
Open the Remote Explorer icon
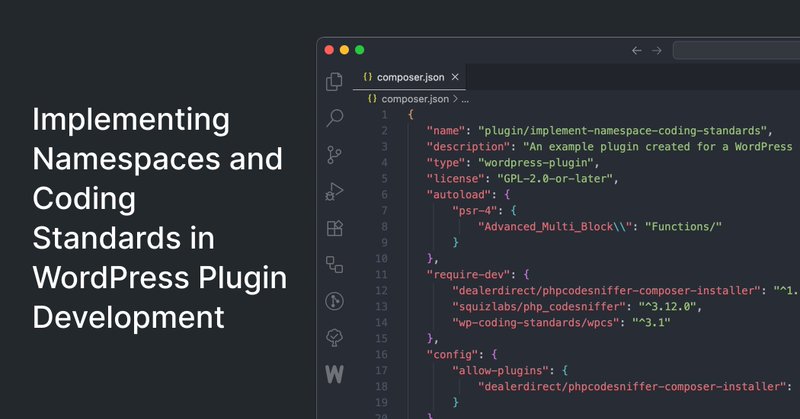pyautogui.click(x=334, y=264)
